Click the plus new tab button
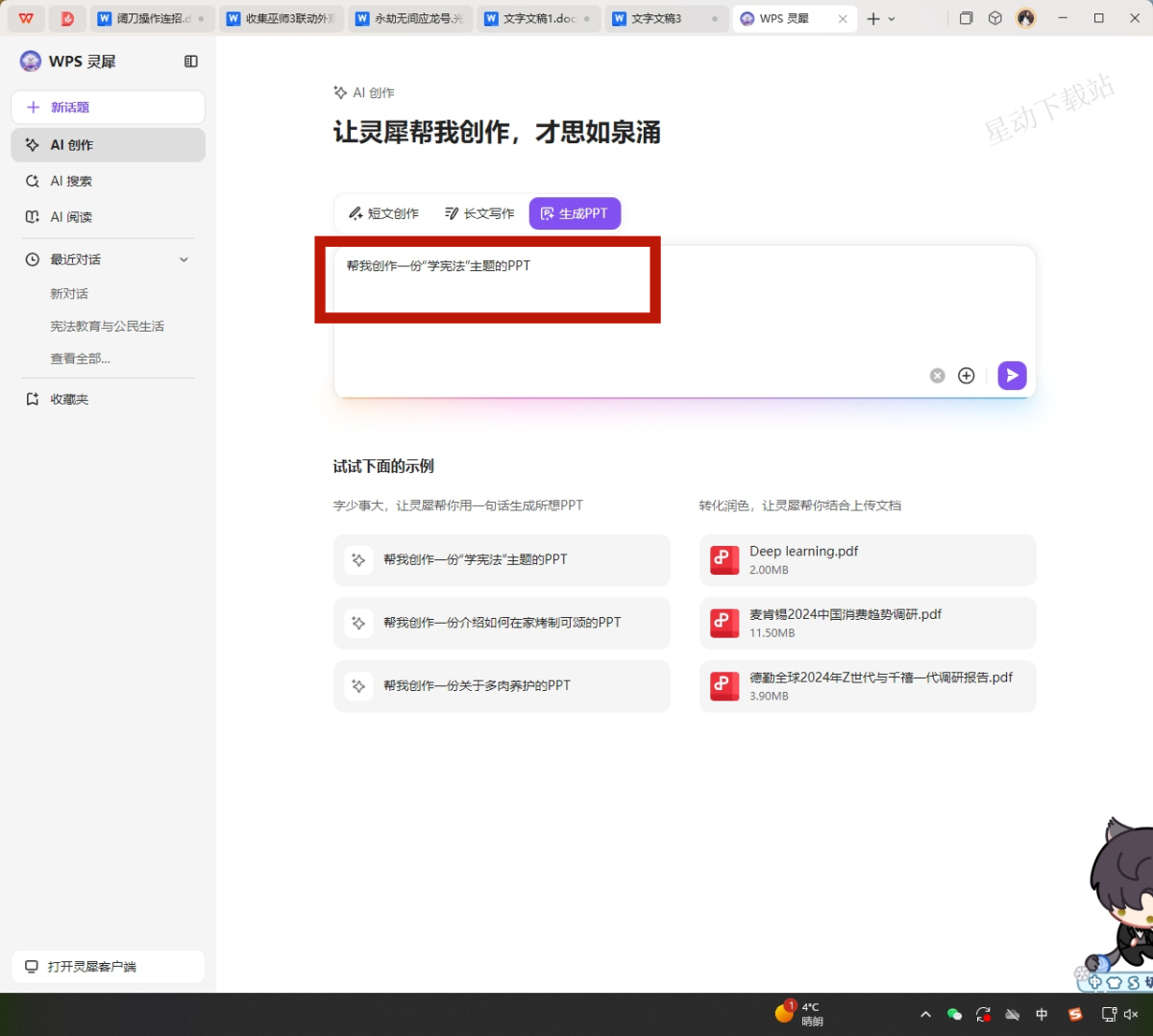Screen dimensions: 1153x1036 (873, 18)
